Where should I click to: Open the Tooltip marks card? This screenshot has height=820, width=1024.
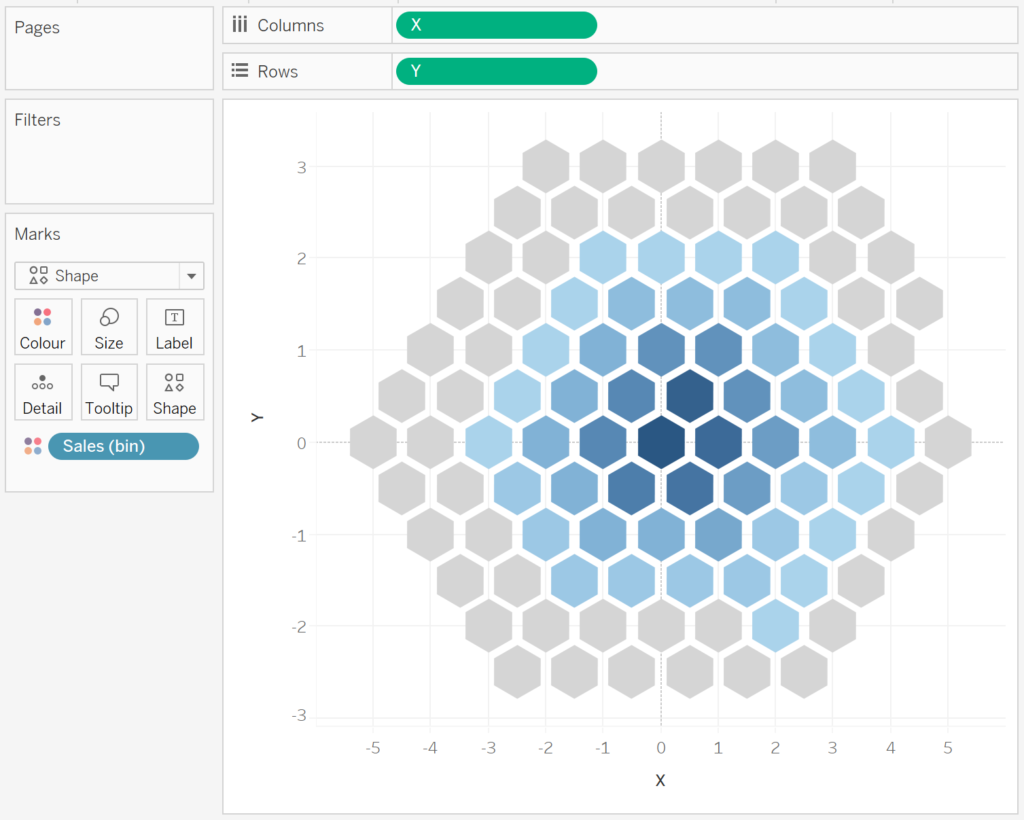109,392
